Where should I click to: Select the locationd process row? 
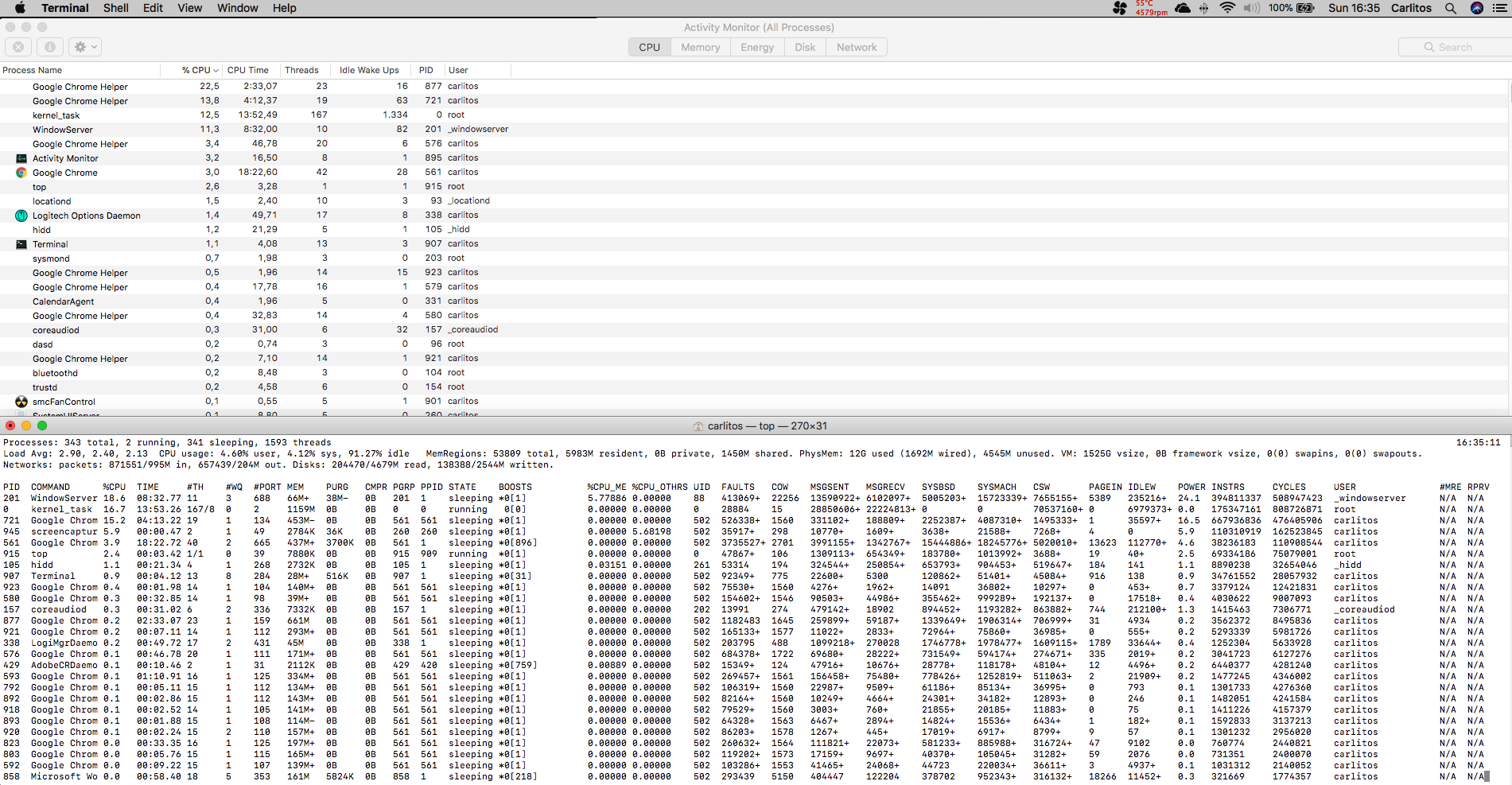(754, 201)
